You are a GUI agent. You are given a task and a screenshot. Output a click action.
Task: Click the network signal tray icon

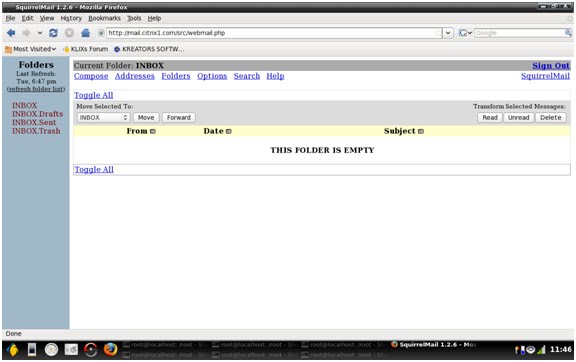click(541, 350)
